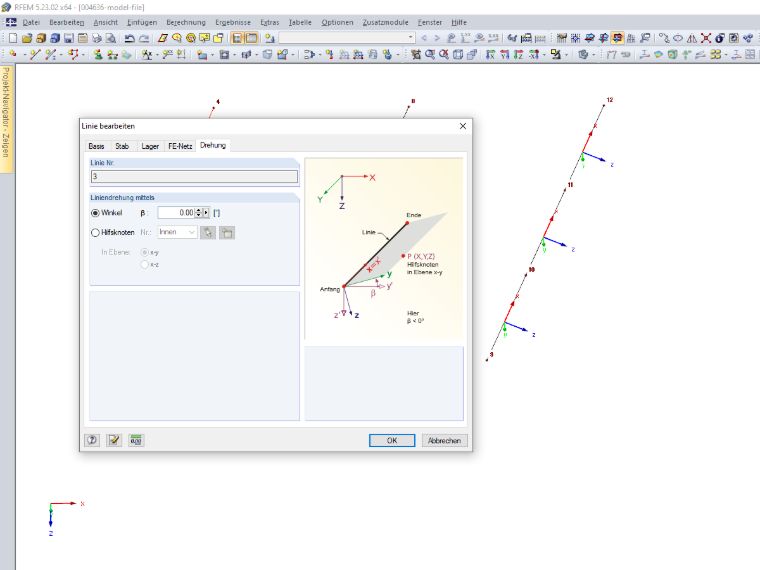The height and width of the screenshot is (570, 760).
Task: Insert nodal support icon
Action: [98, 54]
